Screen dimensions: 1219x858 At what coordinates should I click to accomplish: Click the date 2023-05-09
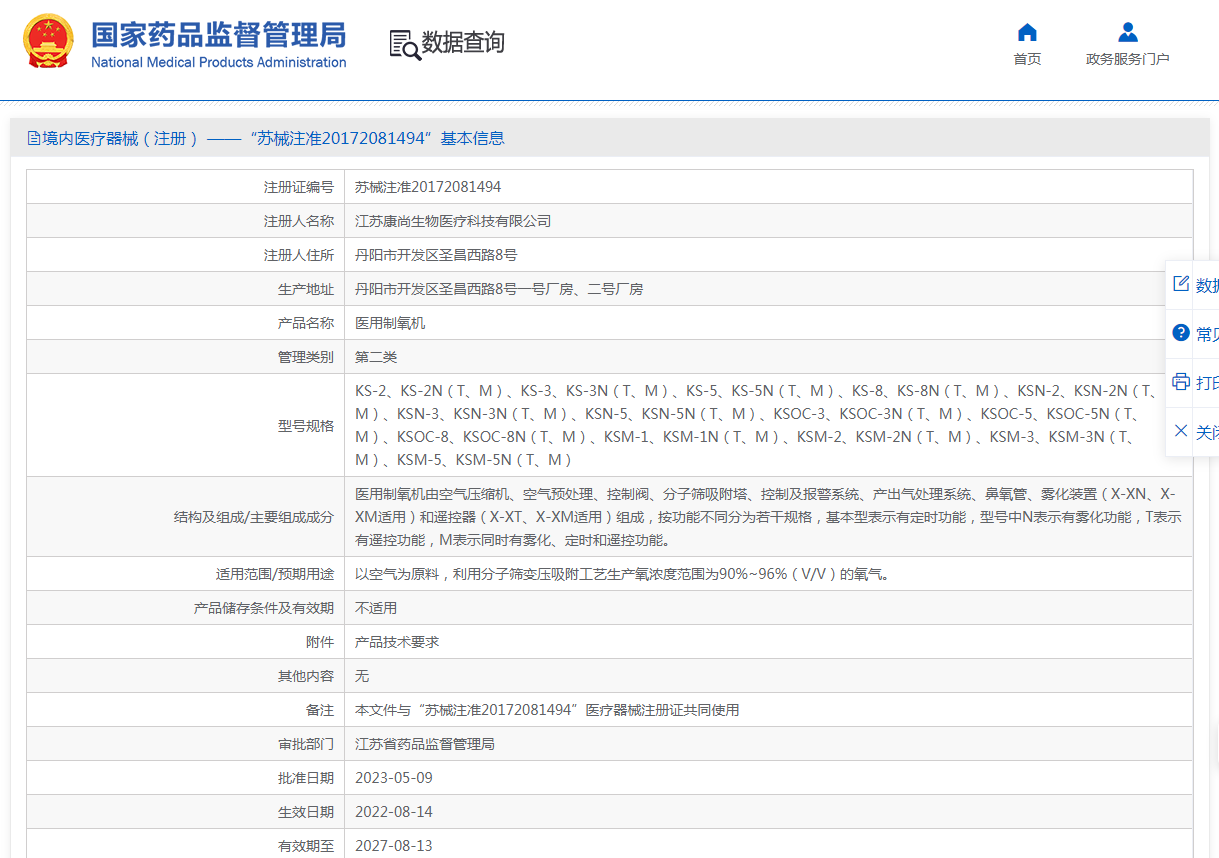(x=394, y=778)
